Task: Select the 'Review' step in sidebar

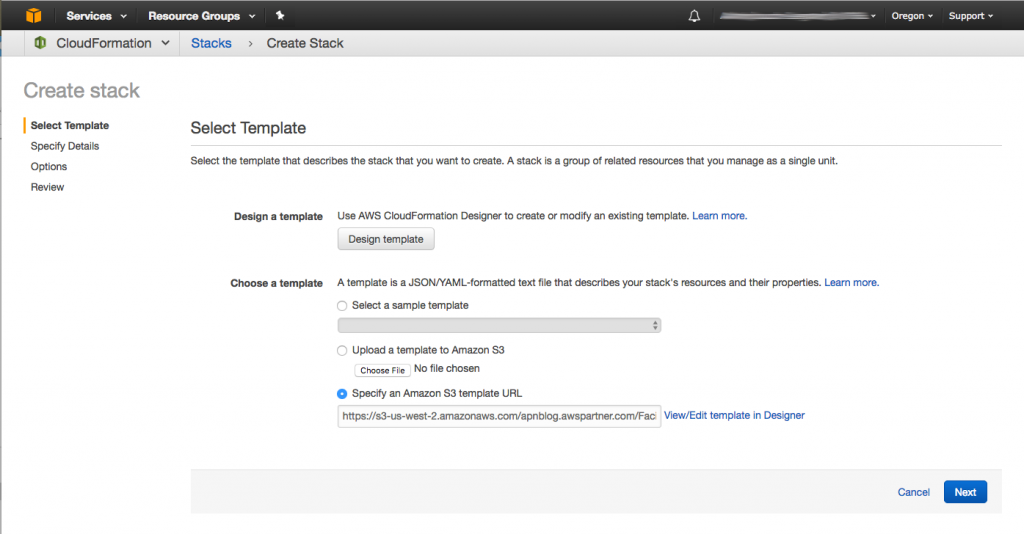Action: click(47, 187)
